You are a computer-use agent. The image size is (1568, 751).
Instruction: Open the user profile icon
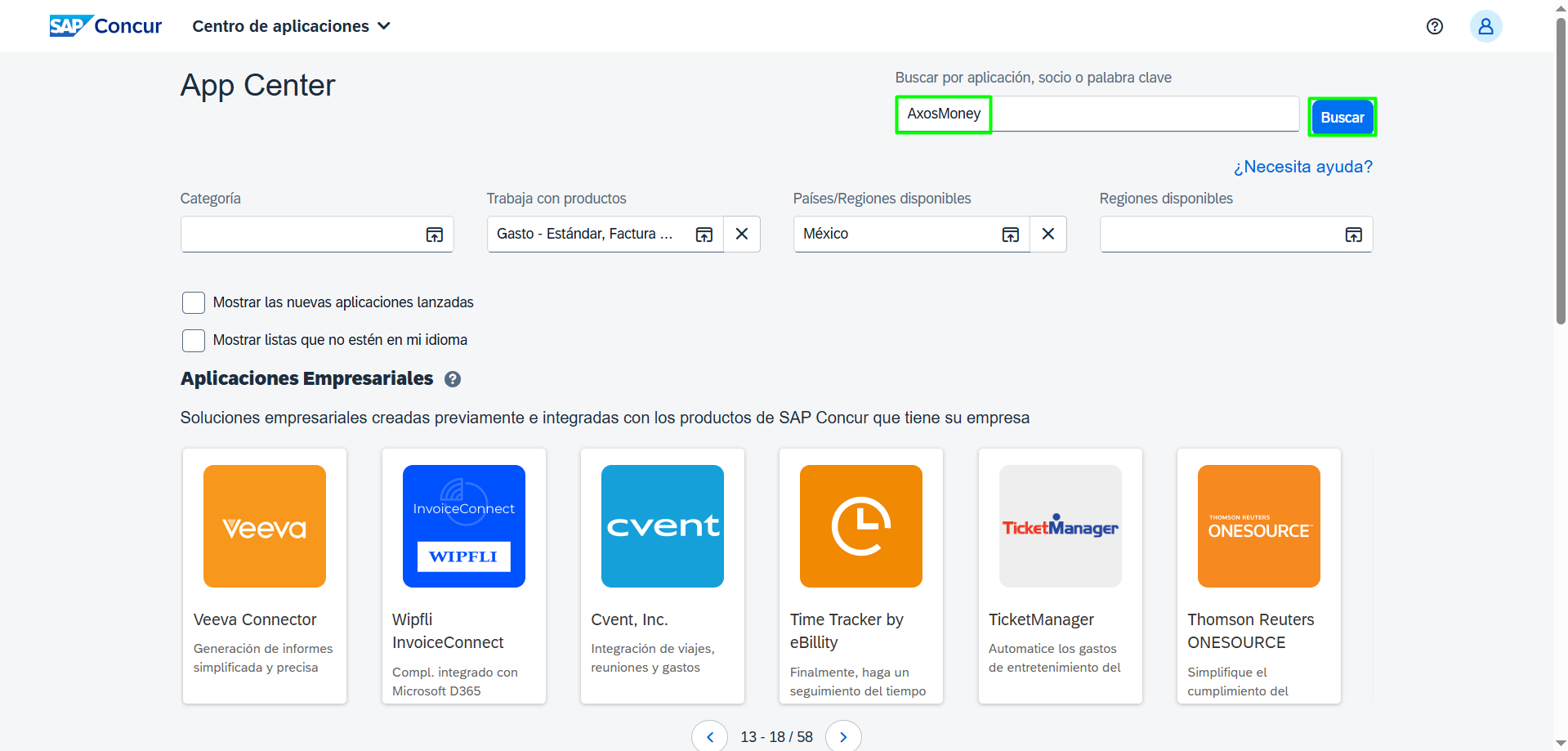(x=1485, y=26)
